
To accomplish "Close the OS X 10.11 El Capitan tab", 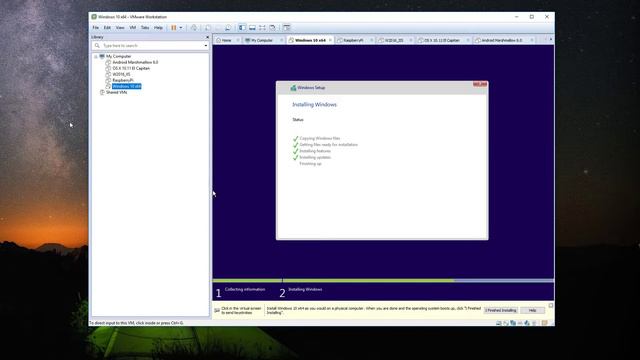I will click(468, 40).
